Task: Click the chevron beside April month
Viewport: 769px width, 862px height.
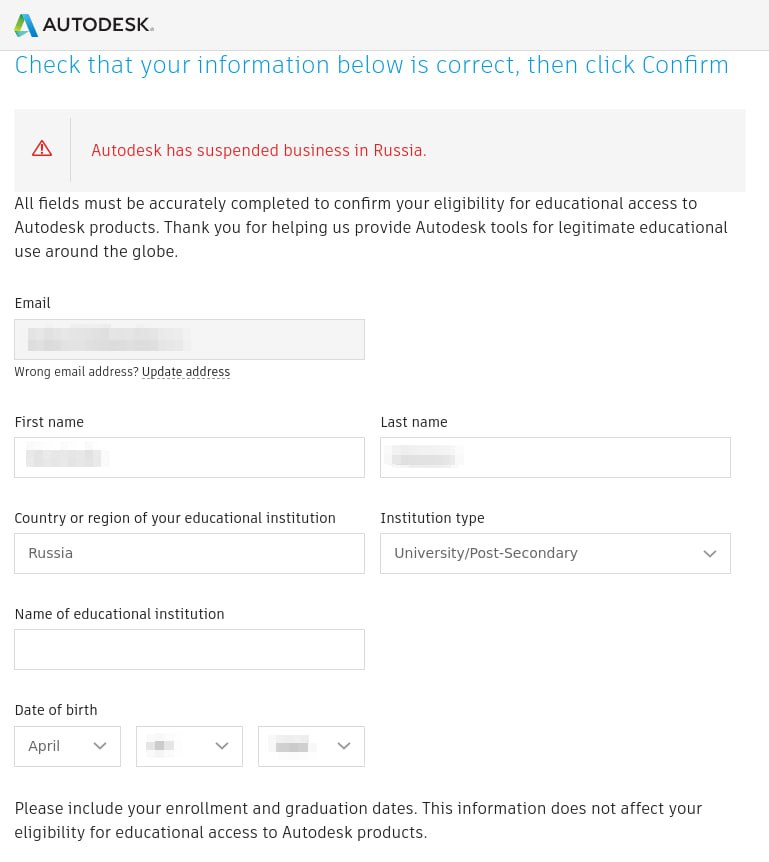Action: [x=100, y=746]
